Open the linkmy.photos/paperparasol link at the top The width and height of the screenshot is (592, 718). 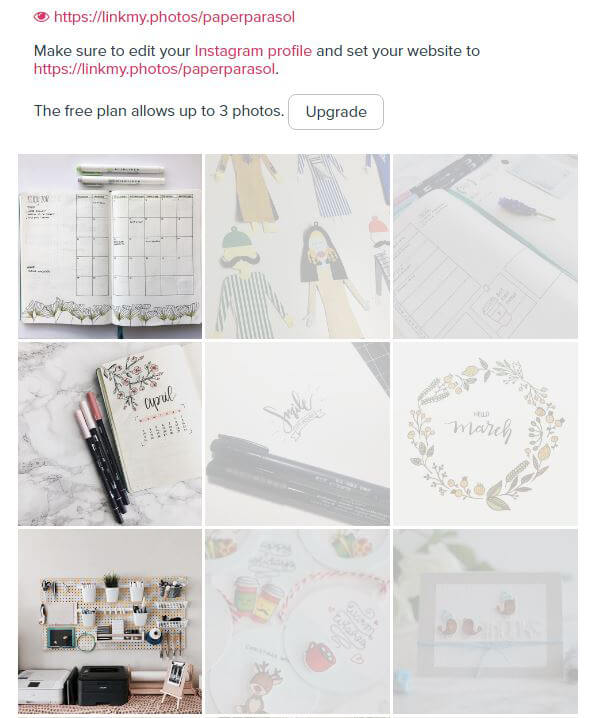[x=174, y=17]
